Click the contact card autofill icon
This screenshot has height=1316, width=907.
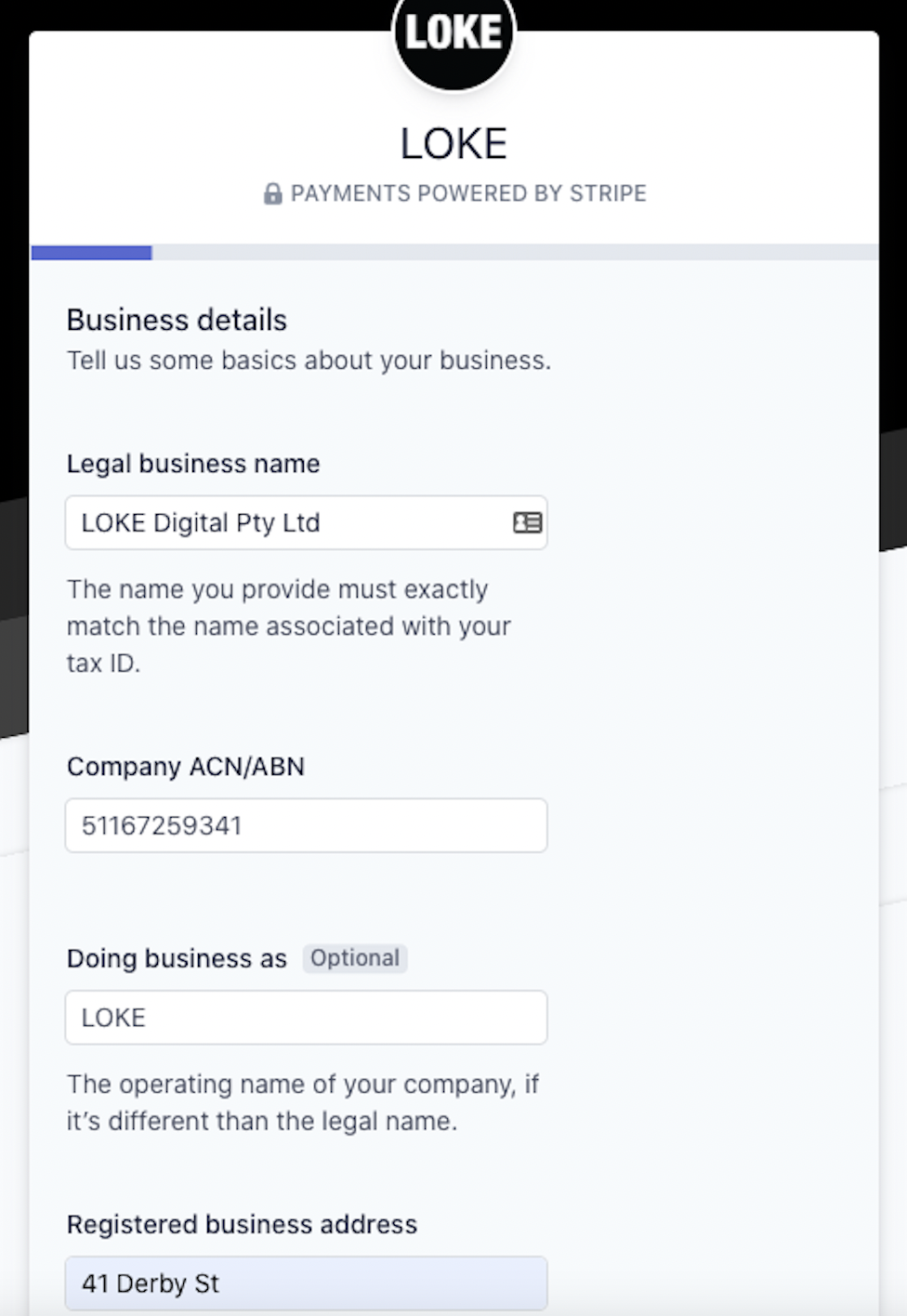tap(527, 522)
